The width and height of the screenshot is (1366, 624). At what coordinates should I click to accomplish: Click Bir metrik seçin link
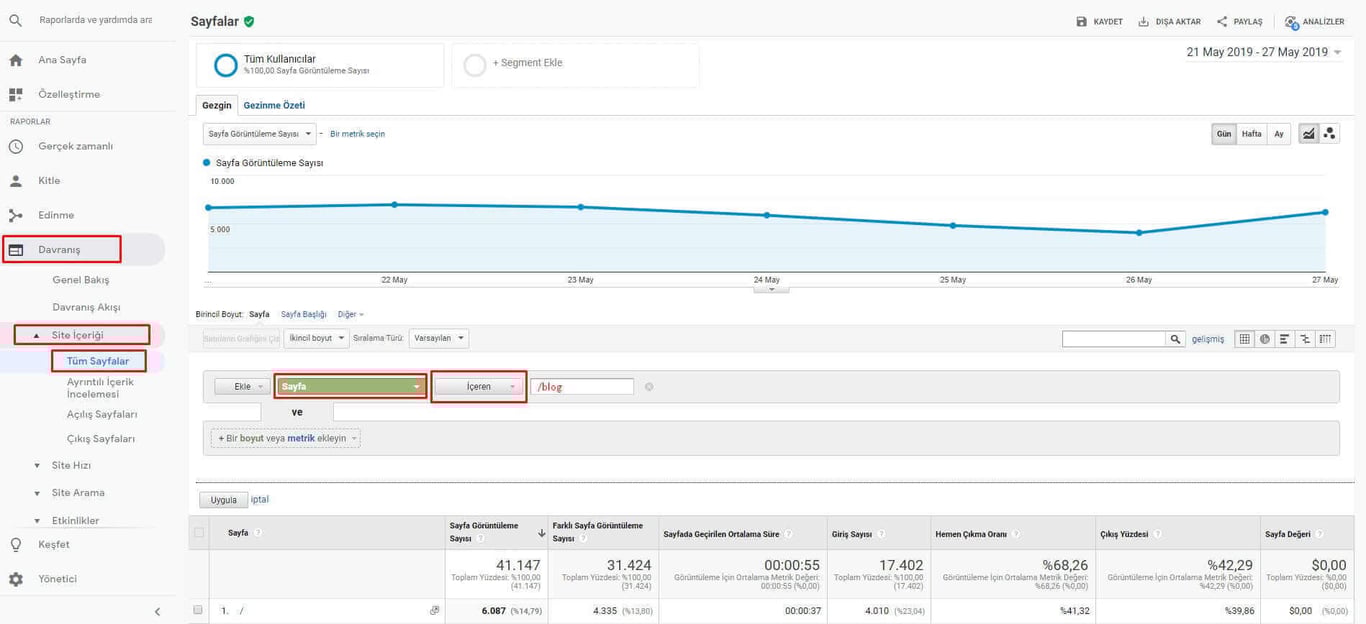(x=357, y=134)
